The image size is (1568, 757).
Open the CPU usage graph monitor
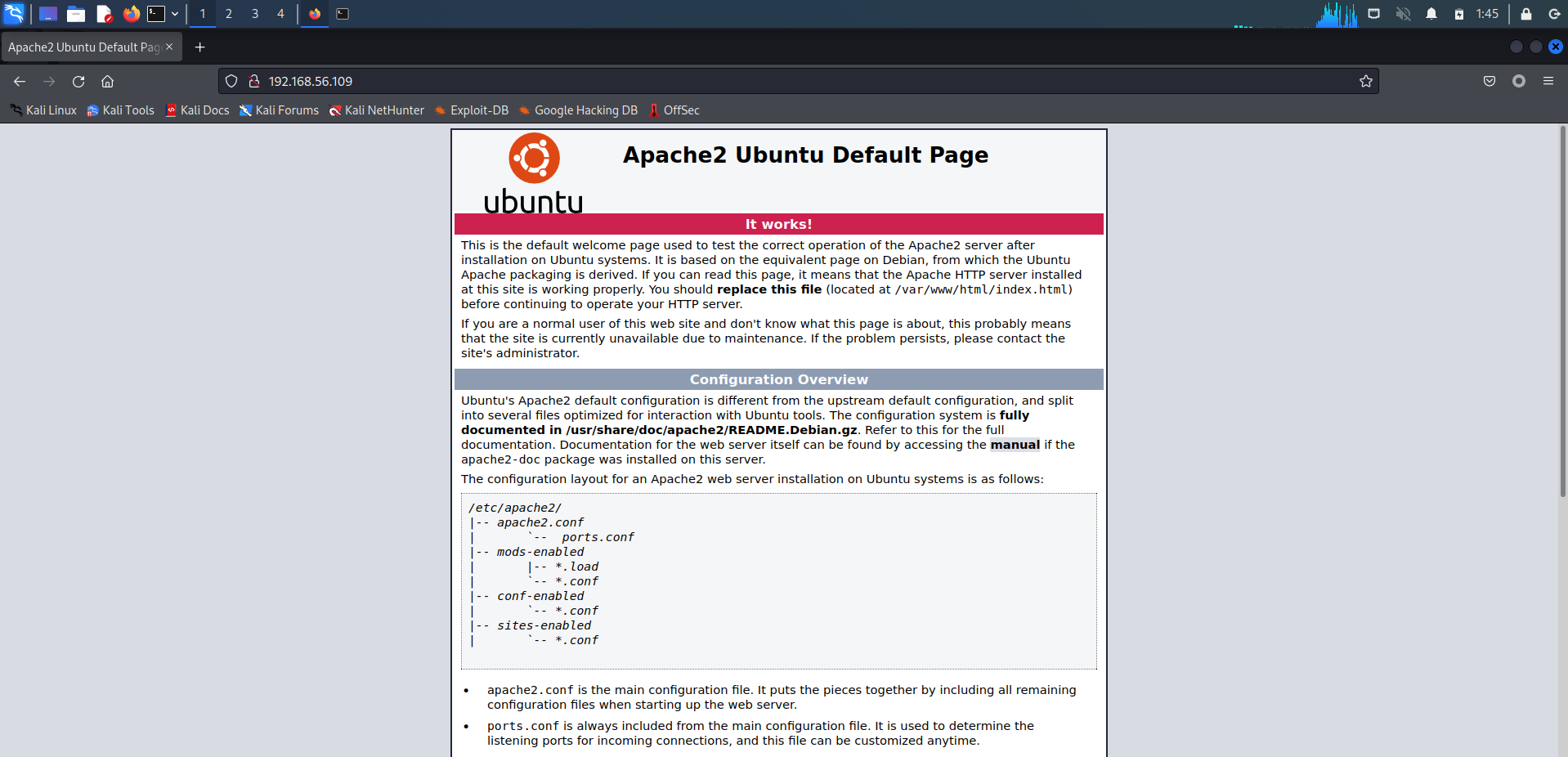(1337, 14)
